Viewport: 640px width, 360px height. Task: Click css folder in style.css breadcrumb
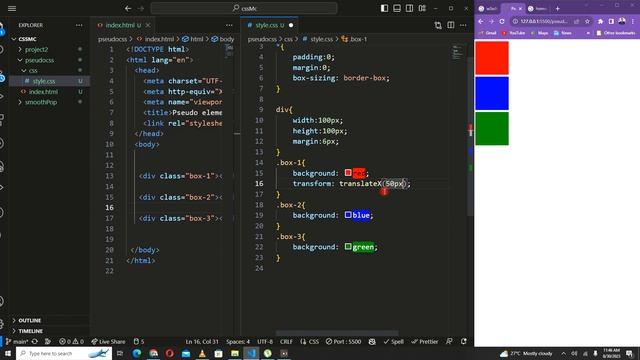coord(288,39)
